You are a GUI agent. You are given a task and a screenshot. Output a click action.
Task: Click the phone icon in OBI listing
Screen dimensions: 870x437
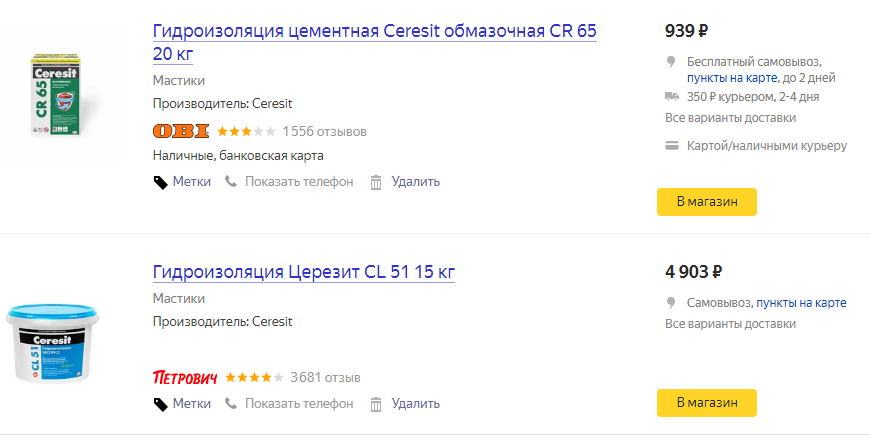pos(231,181)
